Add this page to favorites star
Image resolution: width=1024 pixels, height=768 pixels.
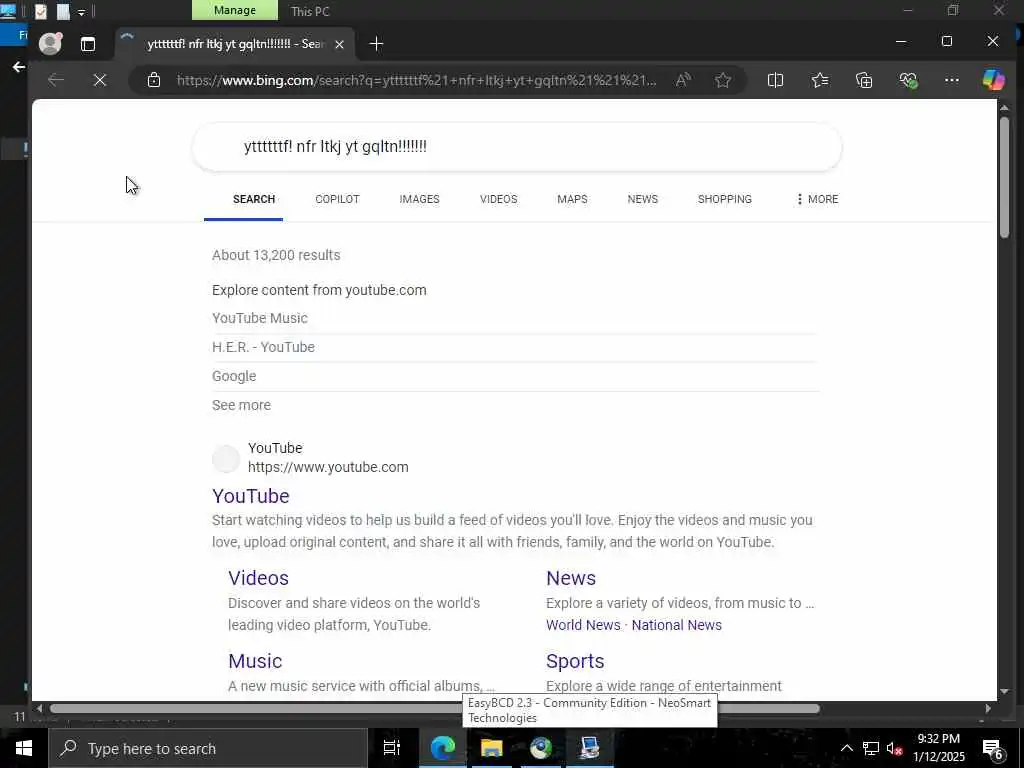(x=722, y=80)
